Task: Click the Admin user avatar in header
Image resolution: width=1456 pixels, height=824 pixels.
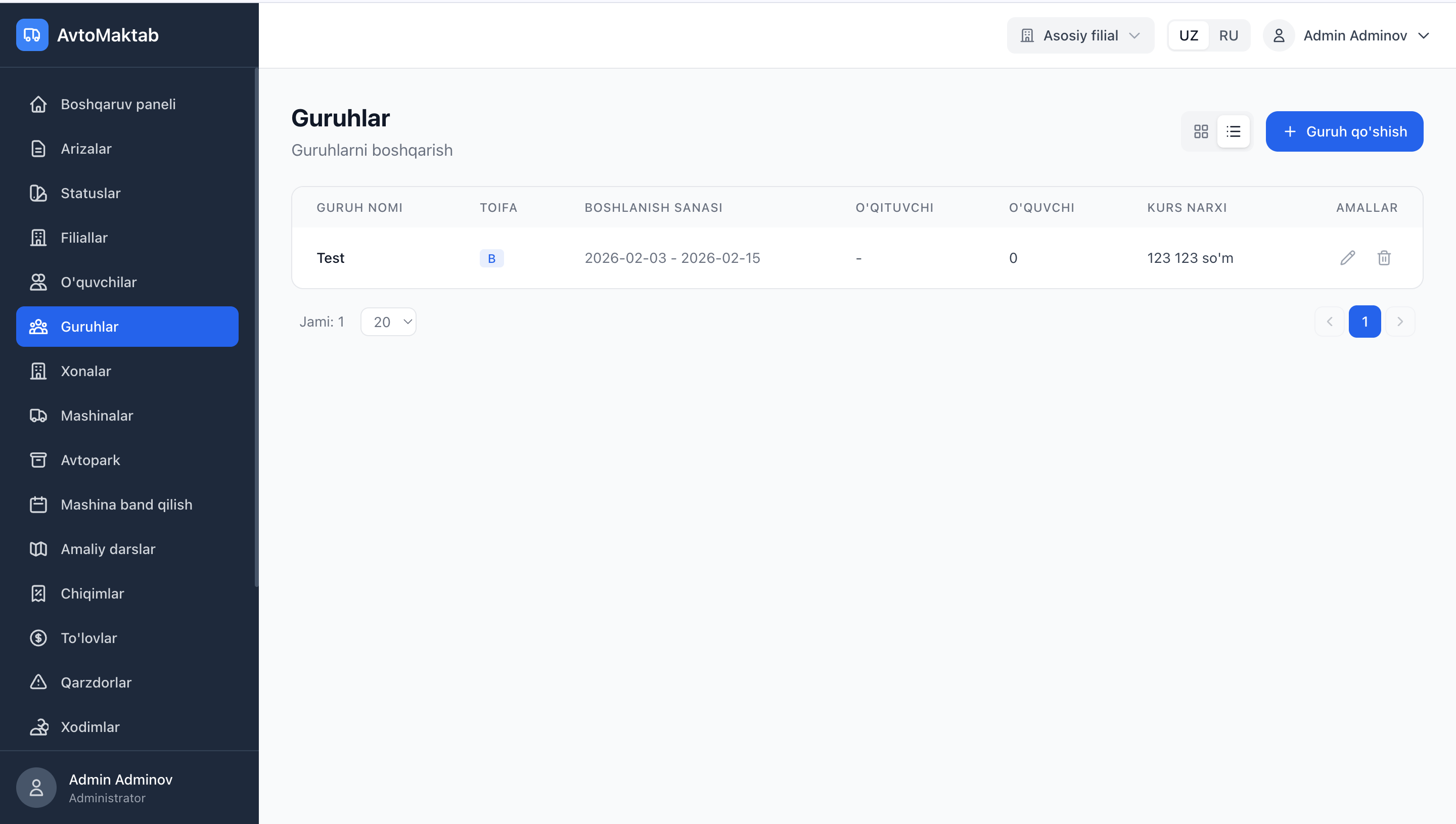Action: point(1279,36)
